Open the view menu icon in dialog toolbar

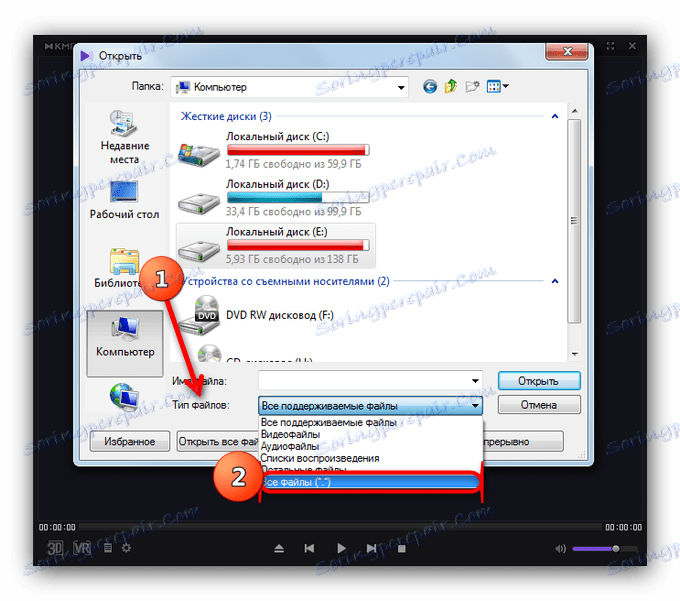click(497, 86)
